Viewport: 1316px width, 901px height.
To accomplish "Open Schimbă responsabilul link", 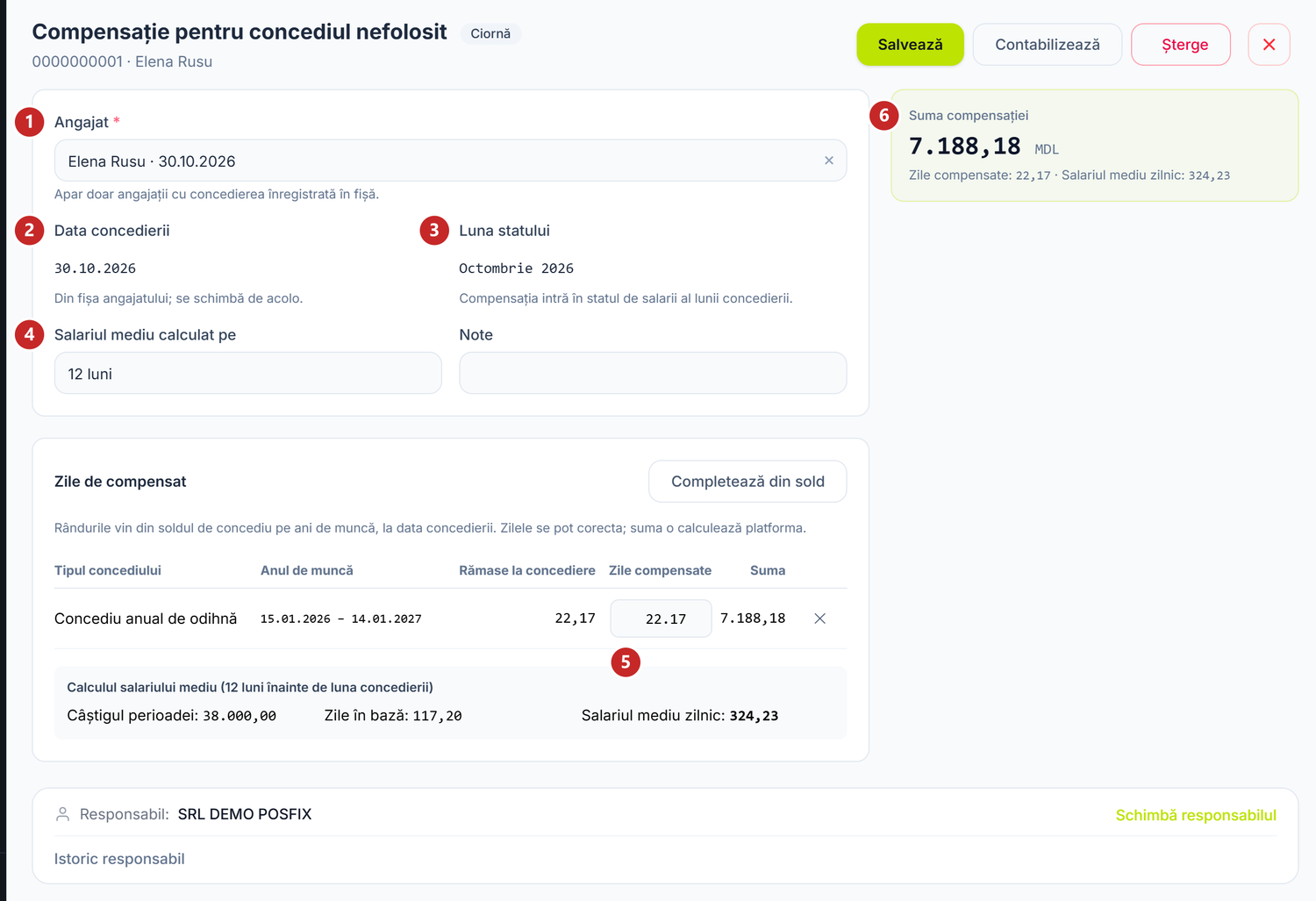I will point(1196,815).
